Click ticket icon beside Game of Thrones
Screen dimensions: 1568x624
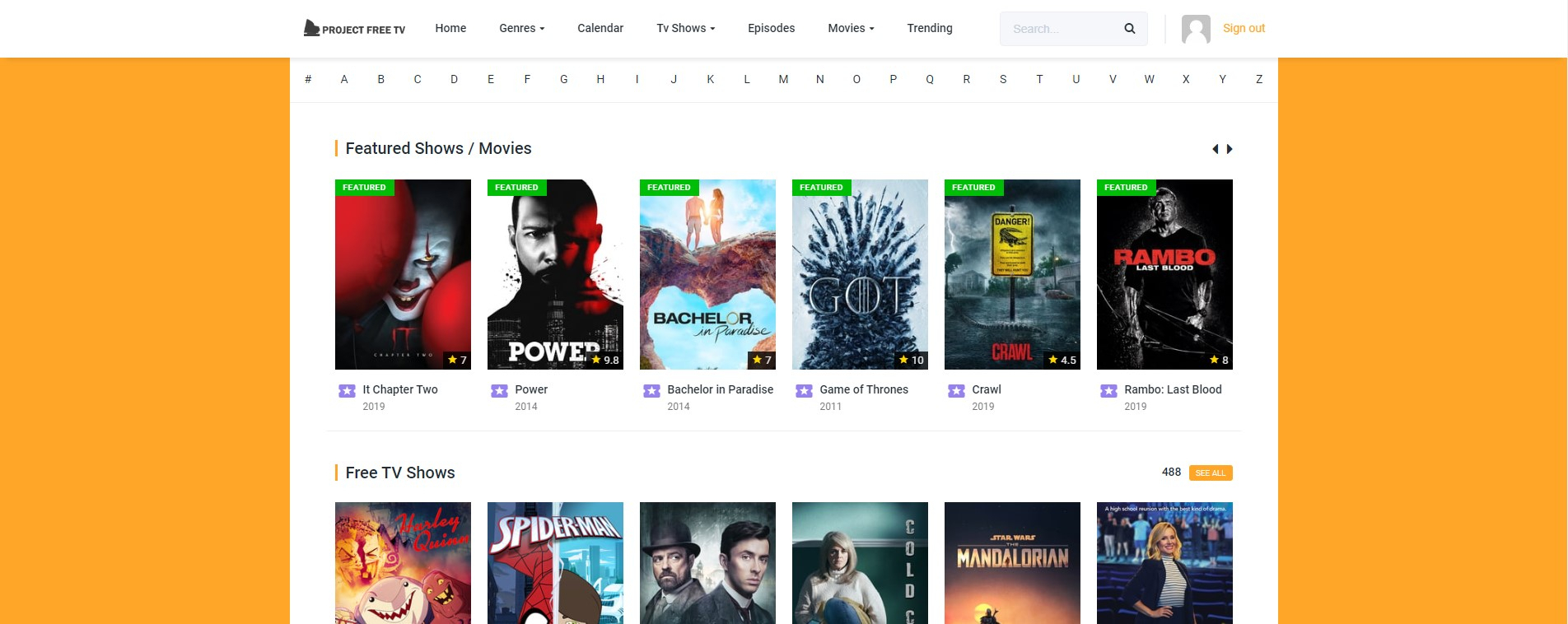[804, 391]
